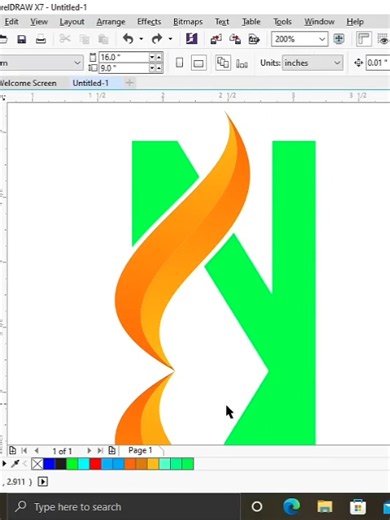Increase the page height 9.0 stepper

pos(159,68)
